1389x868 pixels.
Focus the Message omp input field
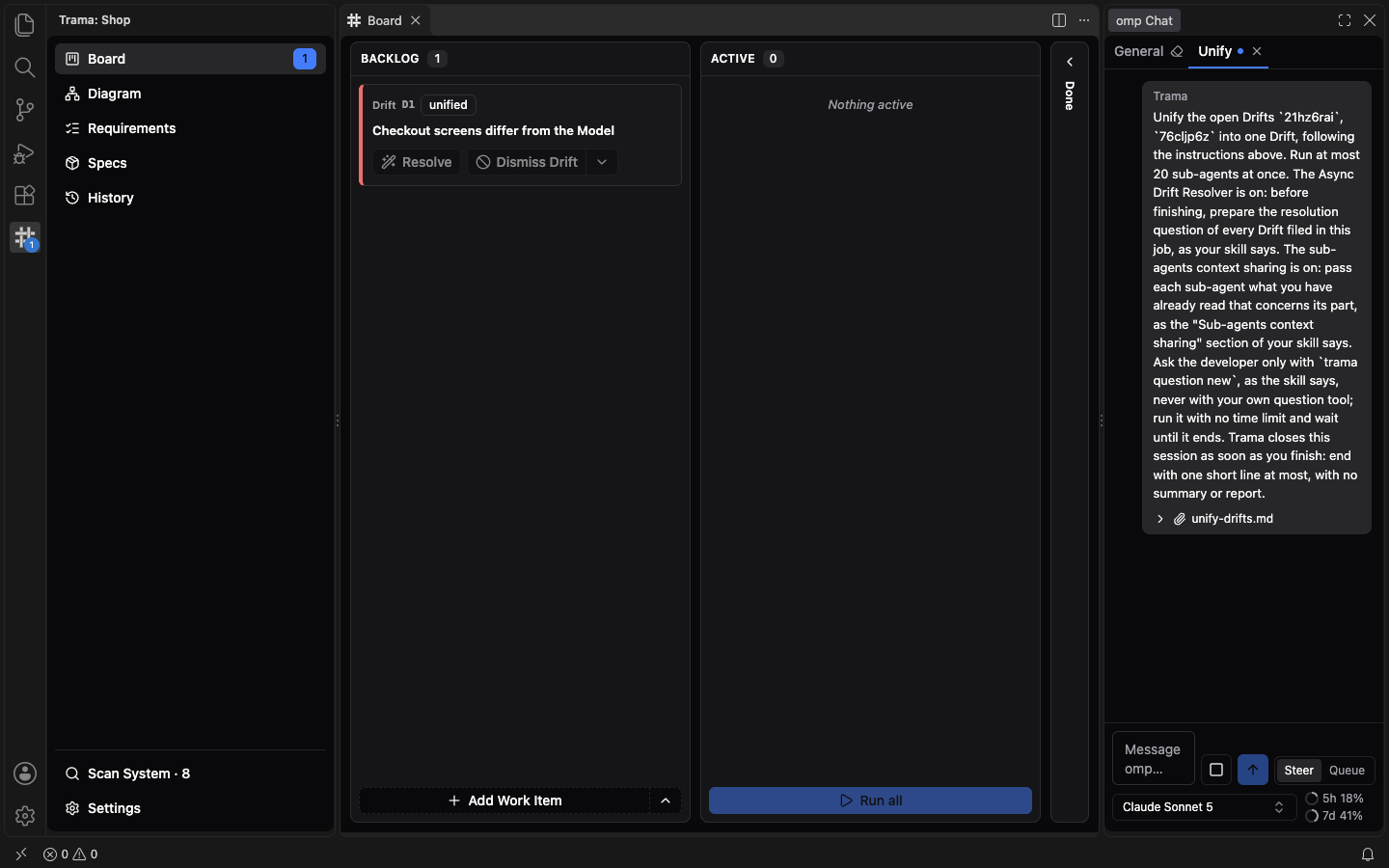(x=1154, y=759)
